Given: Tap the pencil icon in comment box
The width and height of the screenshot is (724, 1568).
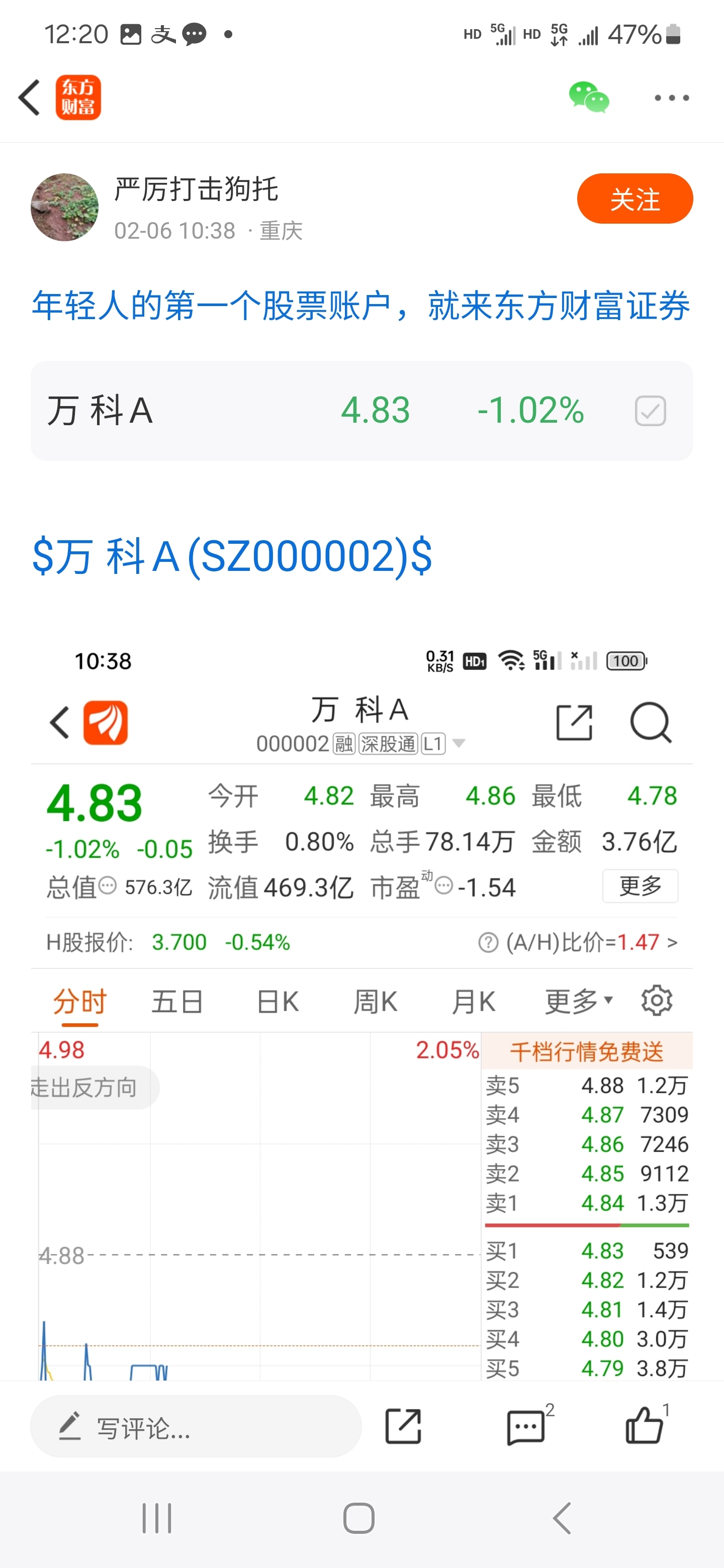Looking at the screenshot, I should click(69, 1426).
